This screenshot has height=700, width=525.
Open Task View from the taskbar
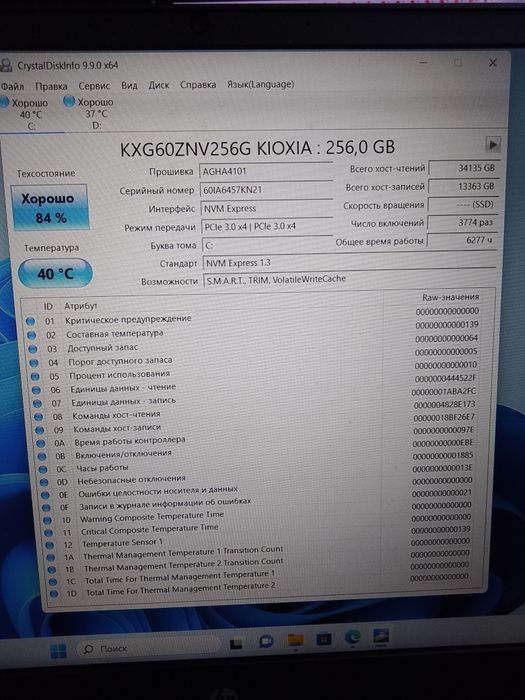pyautogui.click(x=236, y=643)
